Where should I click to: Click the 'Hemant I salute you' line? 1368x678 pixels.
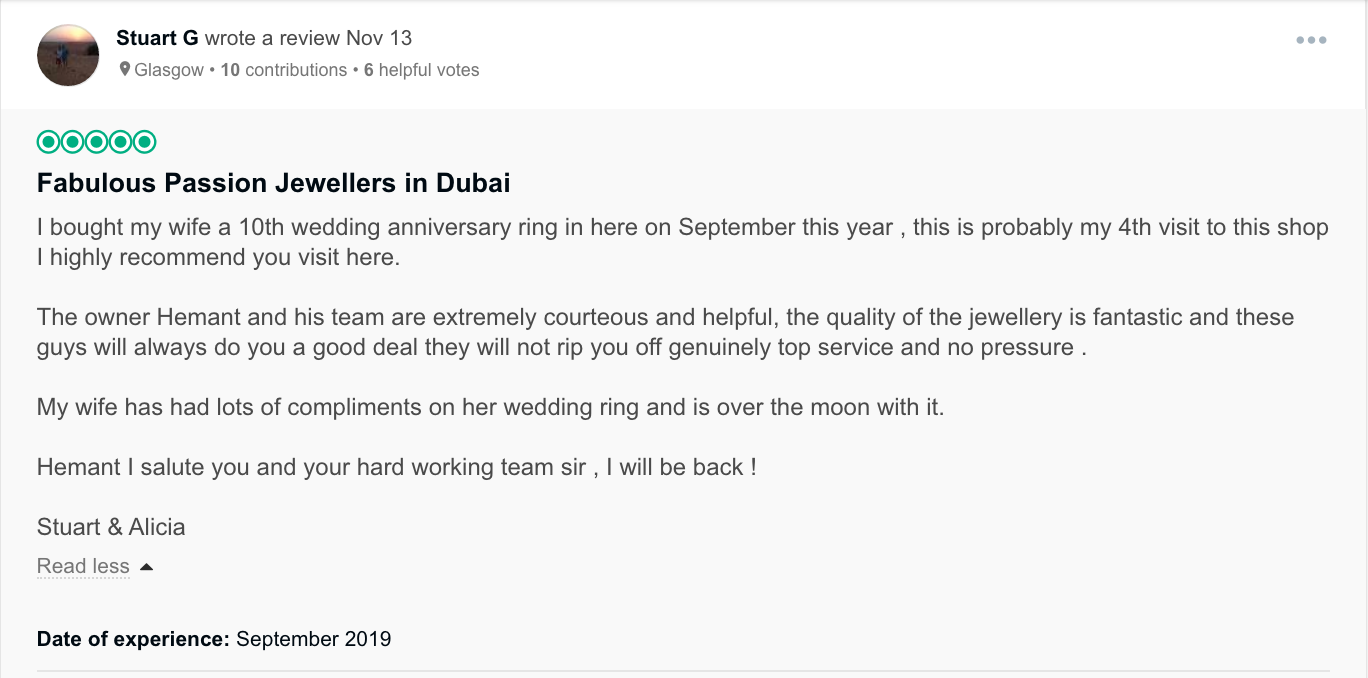pyautogui.click(x=396, y=467)
